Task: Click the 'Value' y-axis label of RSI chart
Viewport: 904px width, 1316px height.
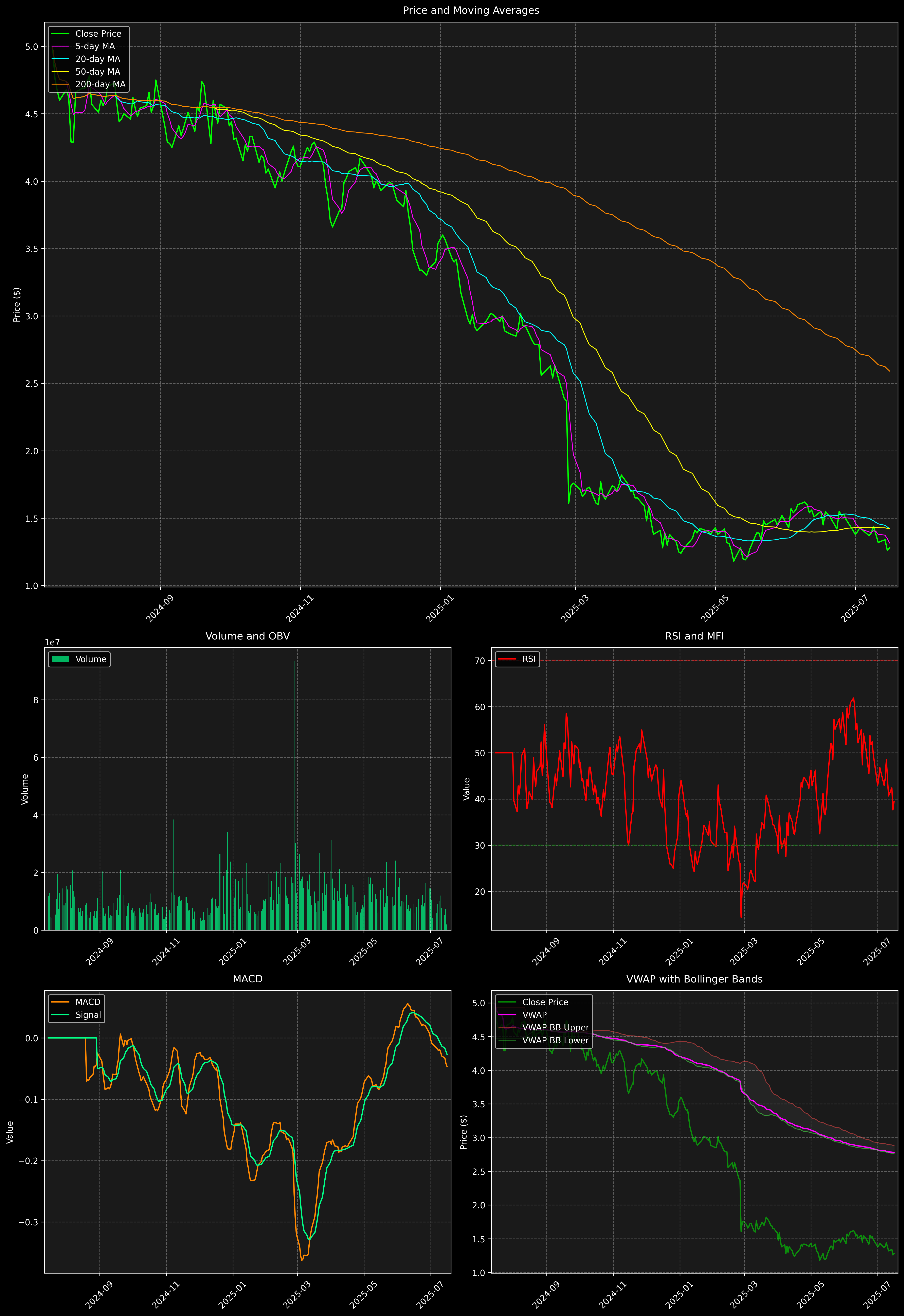Action: pyautogui.click(x=467, y=789)
